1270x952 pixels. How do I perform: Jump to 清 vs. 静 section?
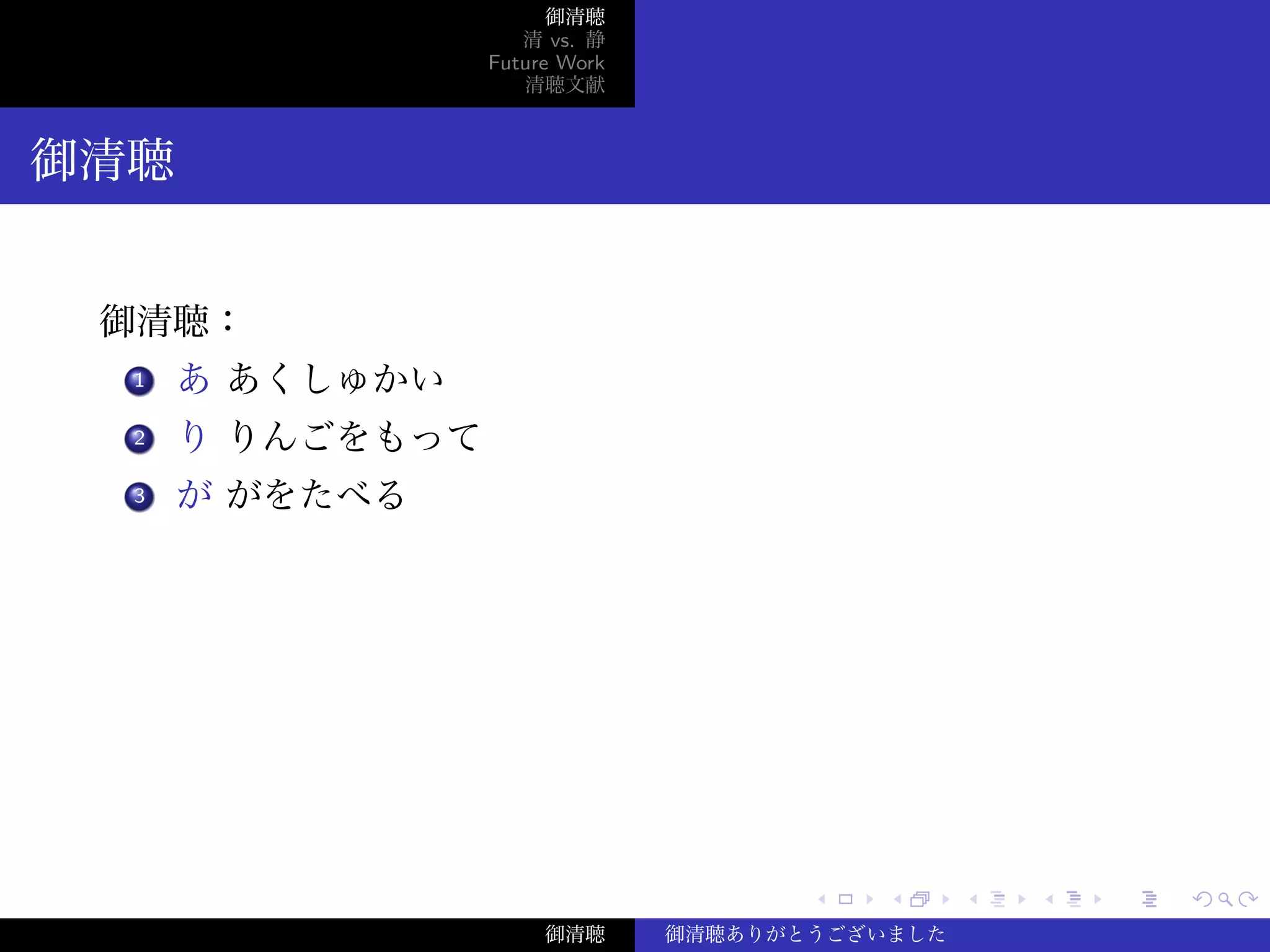564,40
